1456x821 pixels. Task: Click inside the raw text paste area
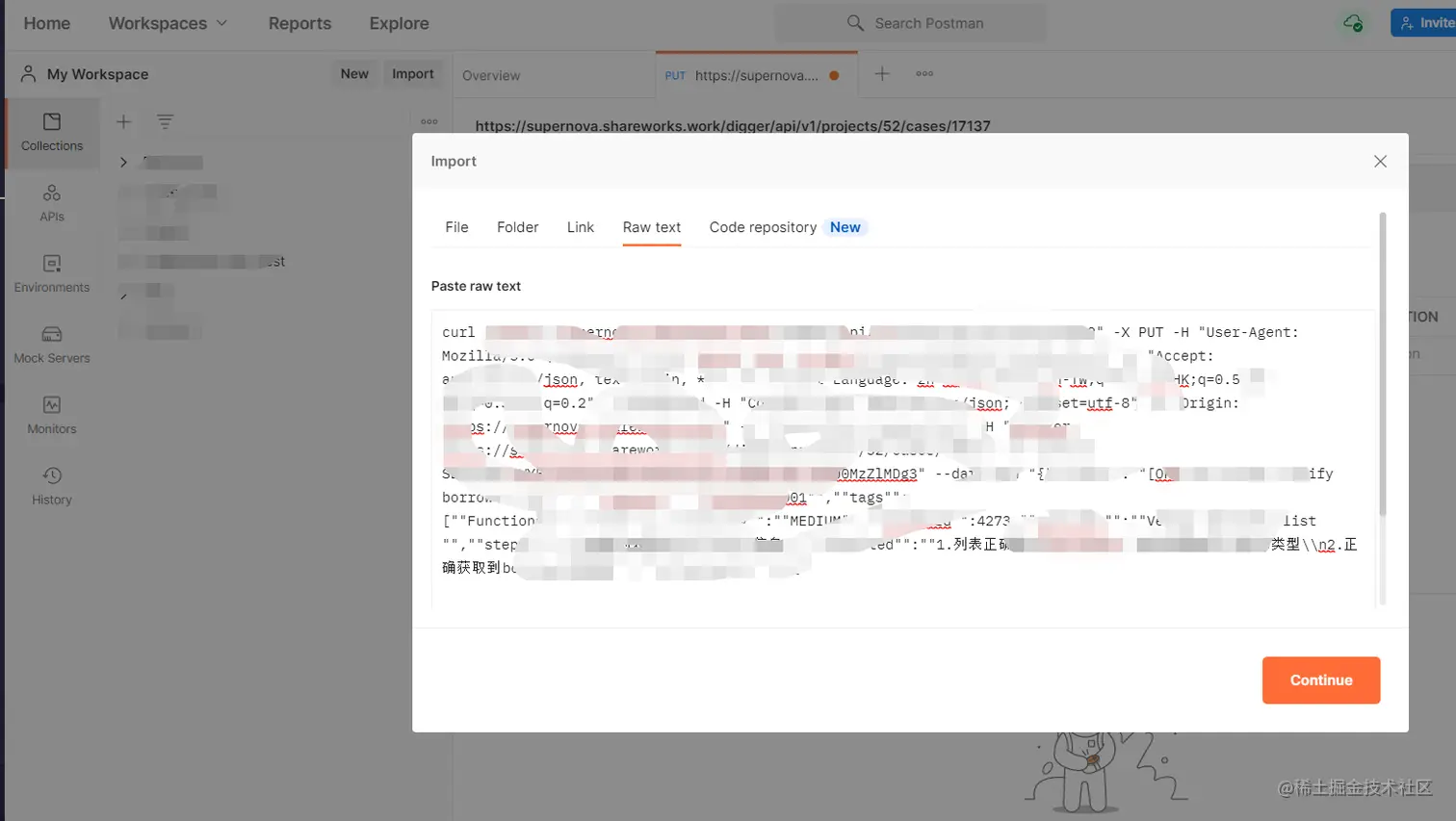[x=903, y=460]
